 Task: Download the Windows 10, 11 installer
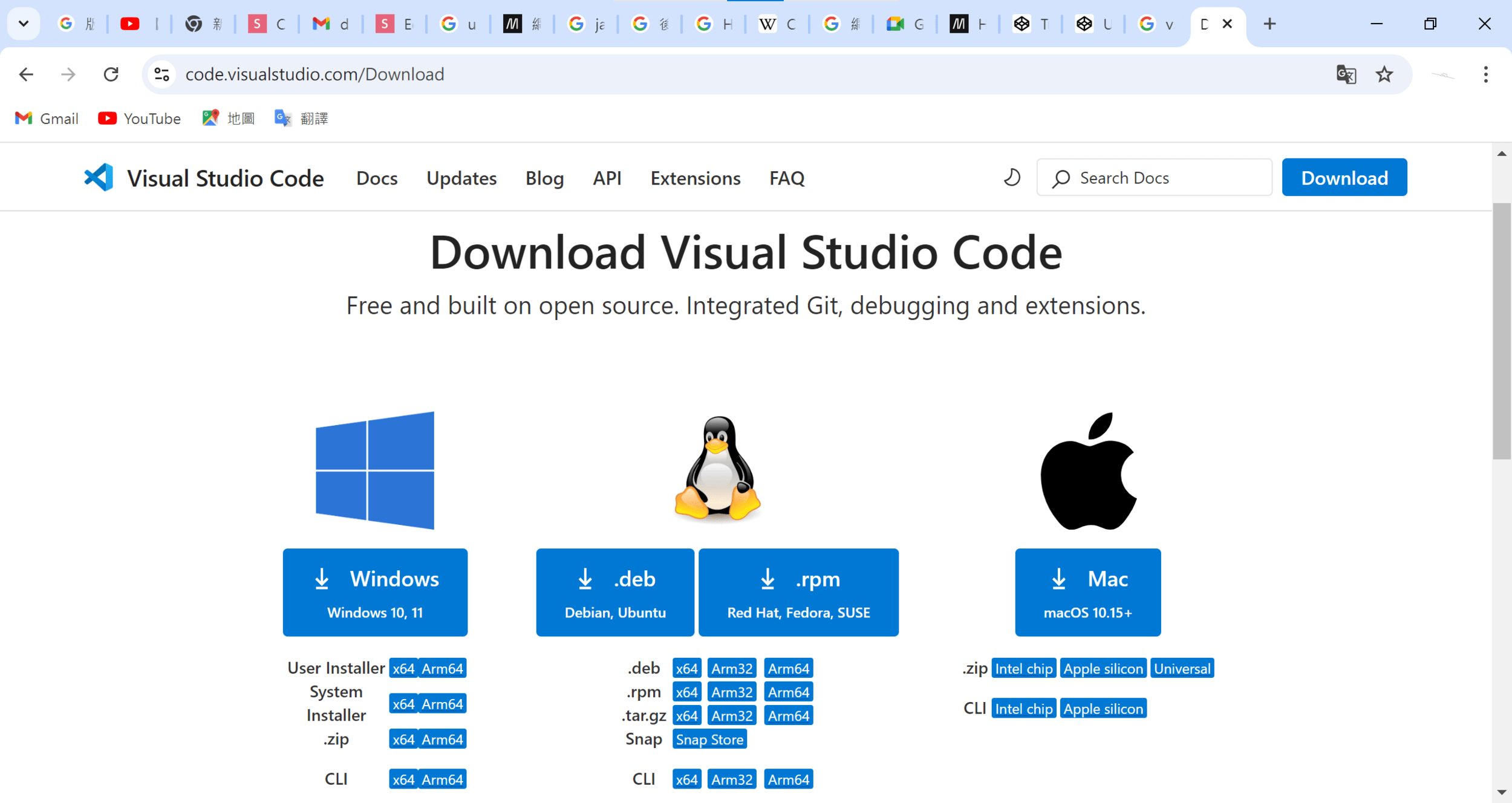point(375,592)
